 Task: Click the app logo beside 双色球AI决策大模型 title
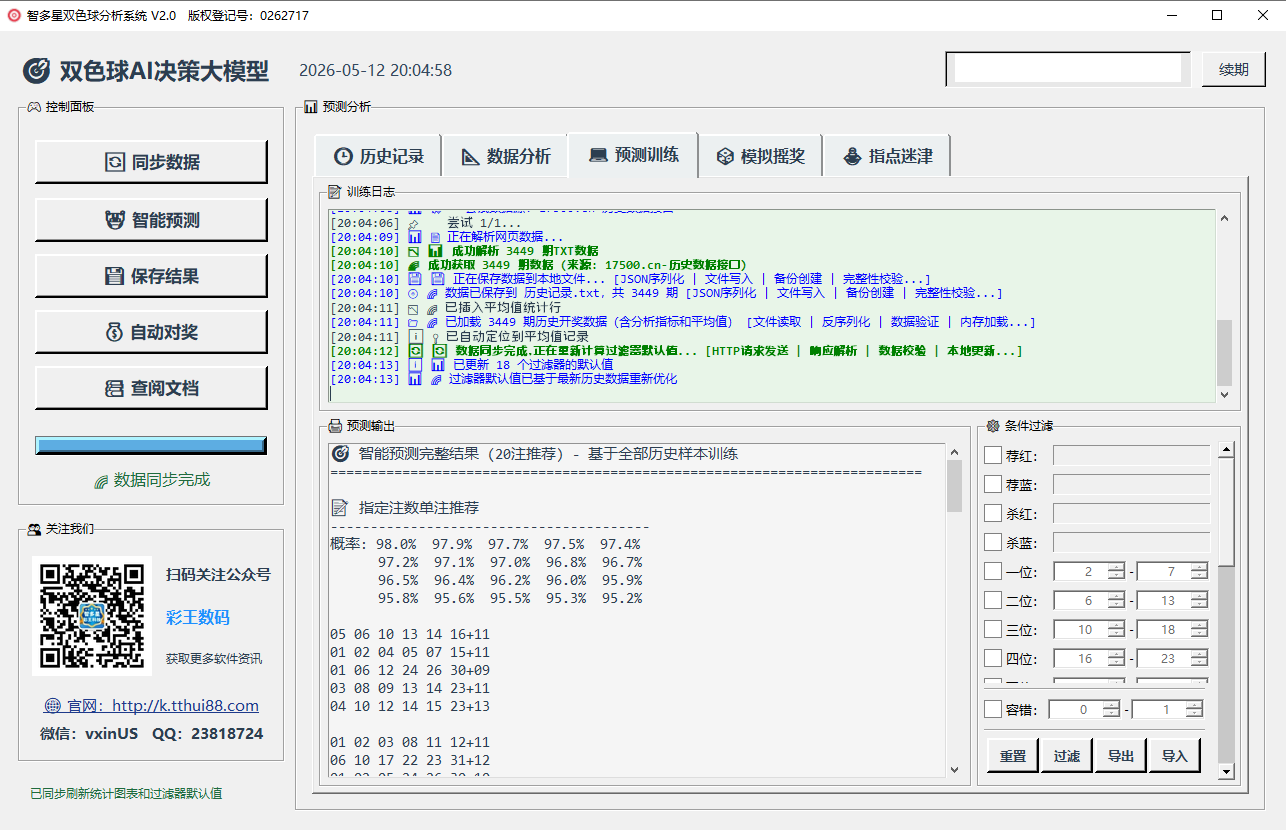coord(36,71)
